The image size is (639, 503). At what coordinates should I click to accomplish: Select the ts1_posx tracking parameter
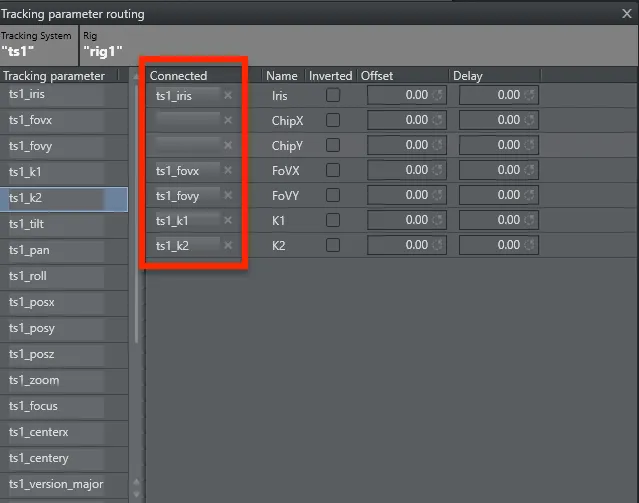[64, 302]
